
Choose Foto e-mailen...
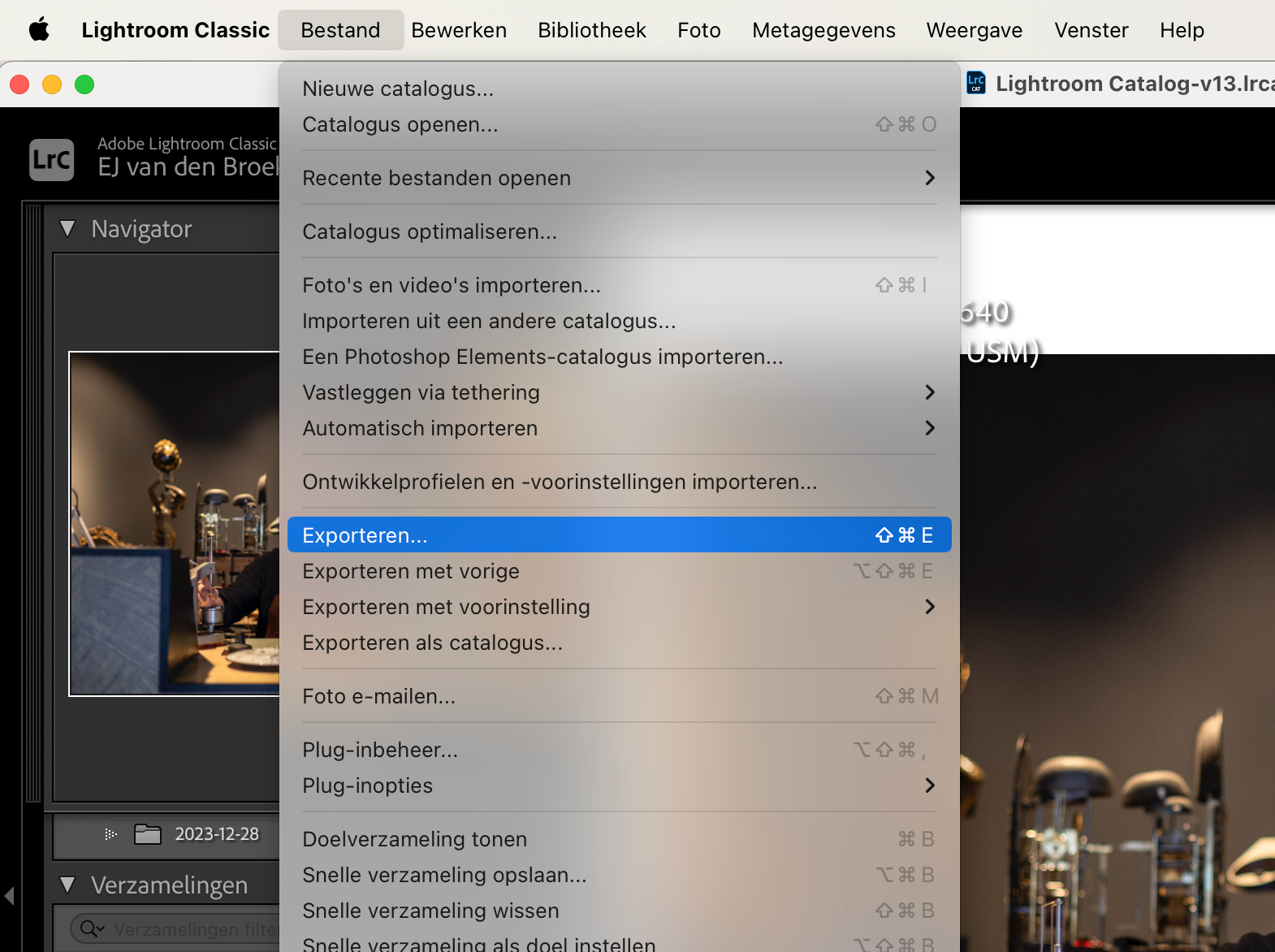click(619, 696)
